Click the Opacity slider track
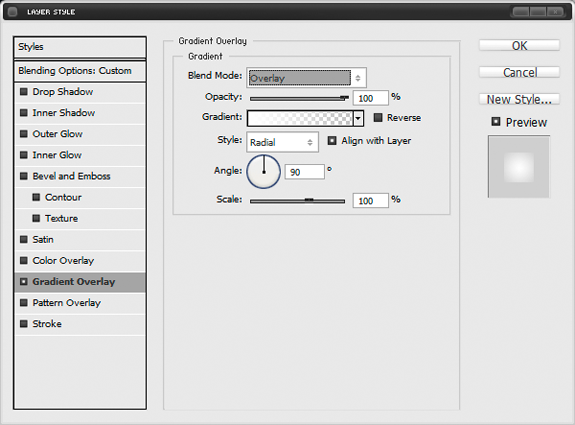575x425 pixels. point(297,98)
